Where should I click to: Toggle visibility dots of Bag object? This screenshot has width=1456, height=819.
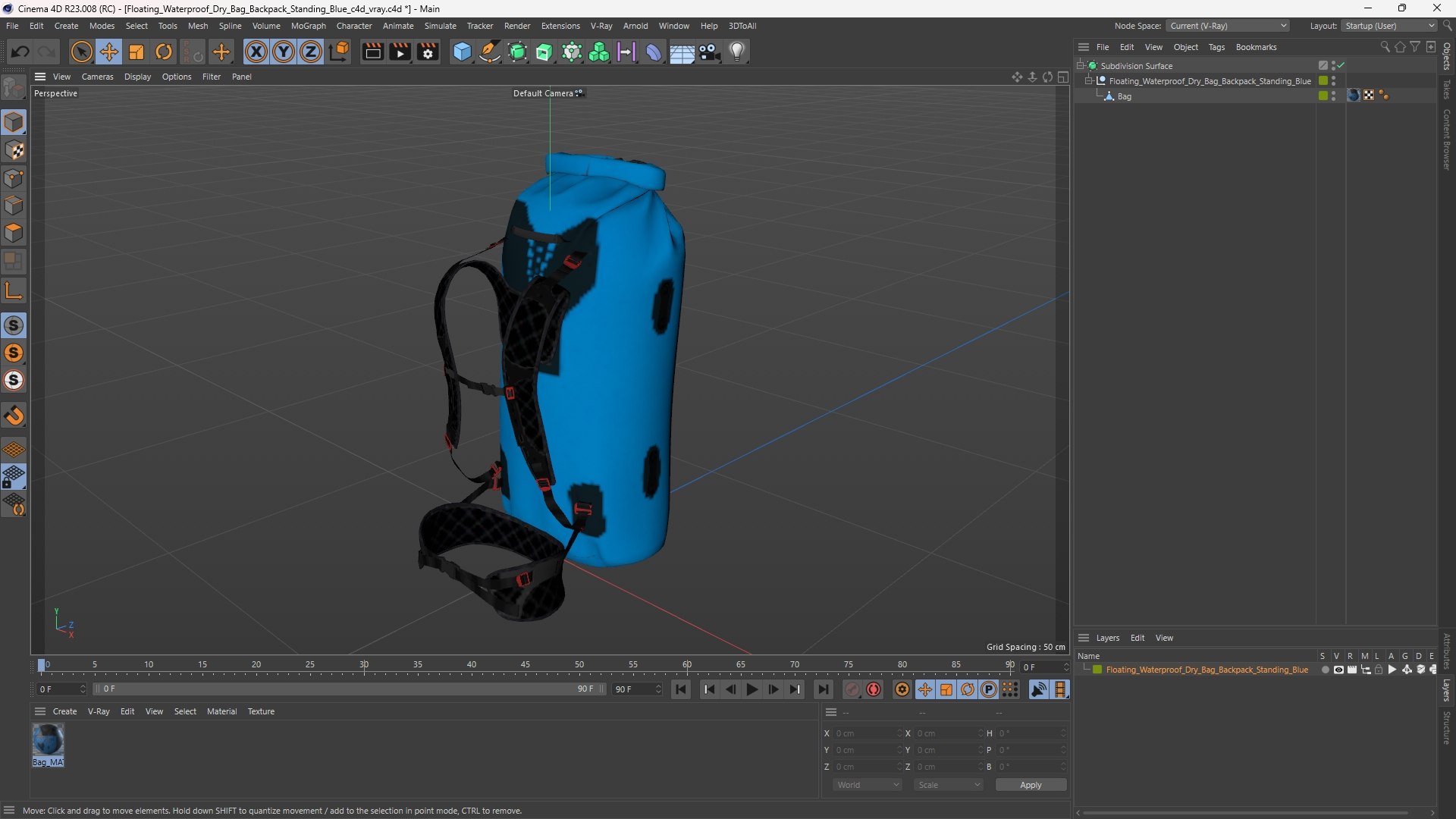[x=1333, y=96]
